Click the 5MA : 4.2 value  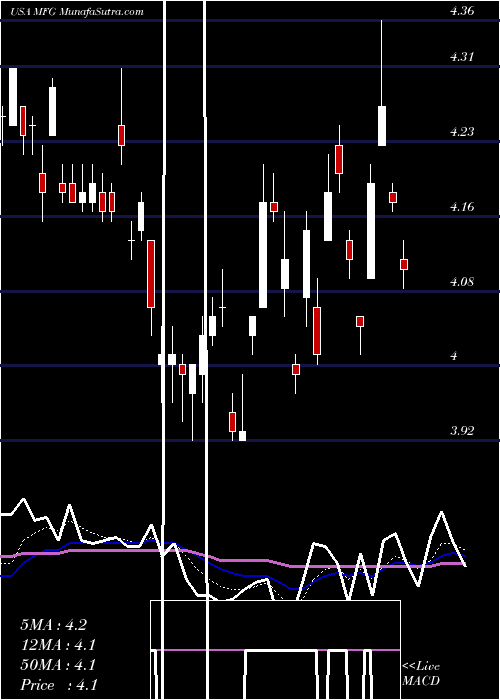coord(54,625)
